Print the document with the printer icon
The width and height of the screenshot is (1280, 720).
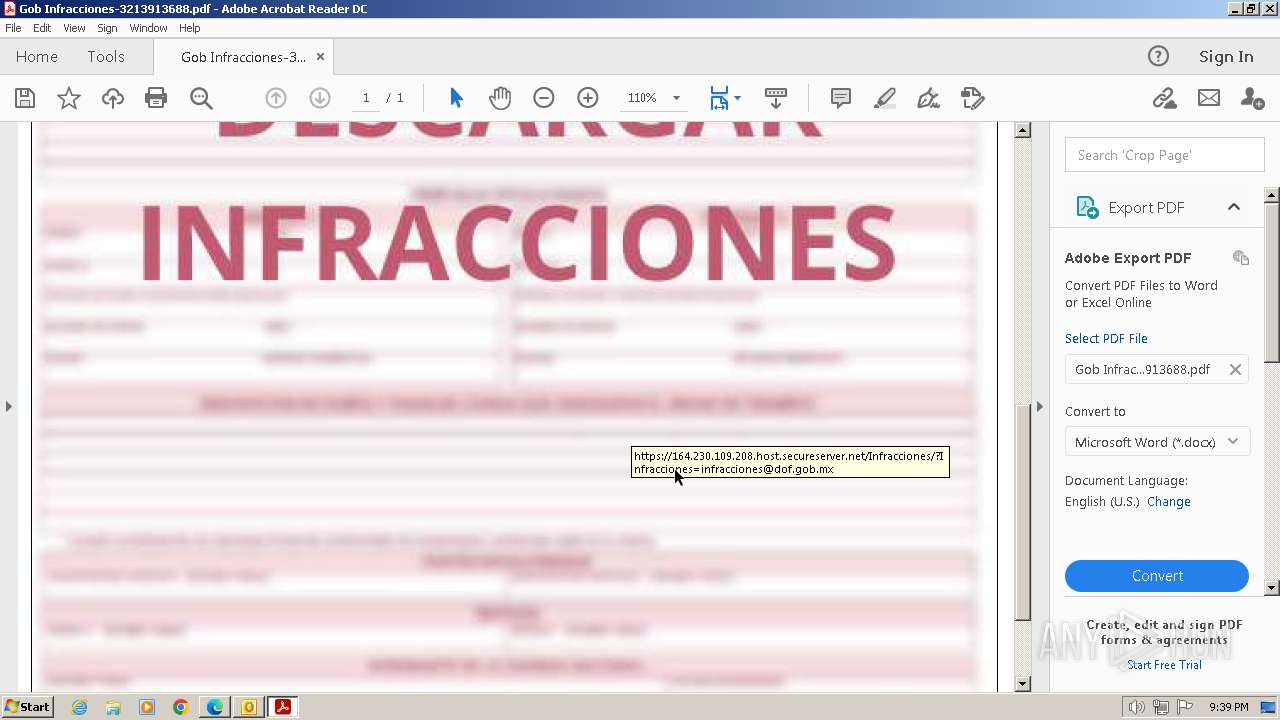click(156, 98)
